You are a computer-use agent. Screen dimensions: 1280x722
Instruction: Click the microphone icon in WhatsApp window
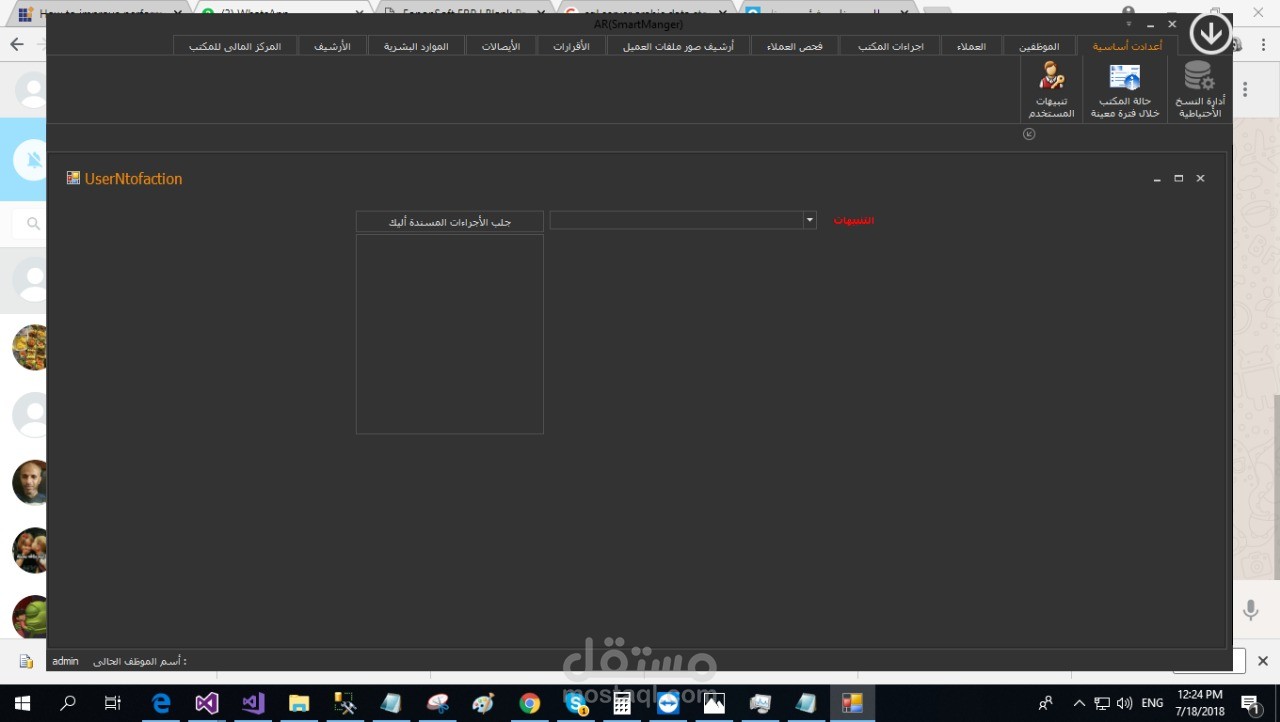pos(1250,610)
